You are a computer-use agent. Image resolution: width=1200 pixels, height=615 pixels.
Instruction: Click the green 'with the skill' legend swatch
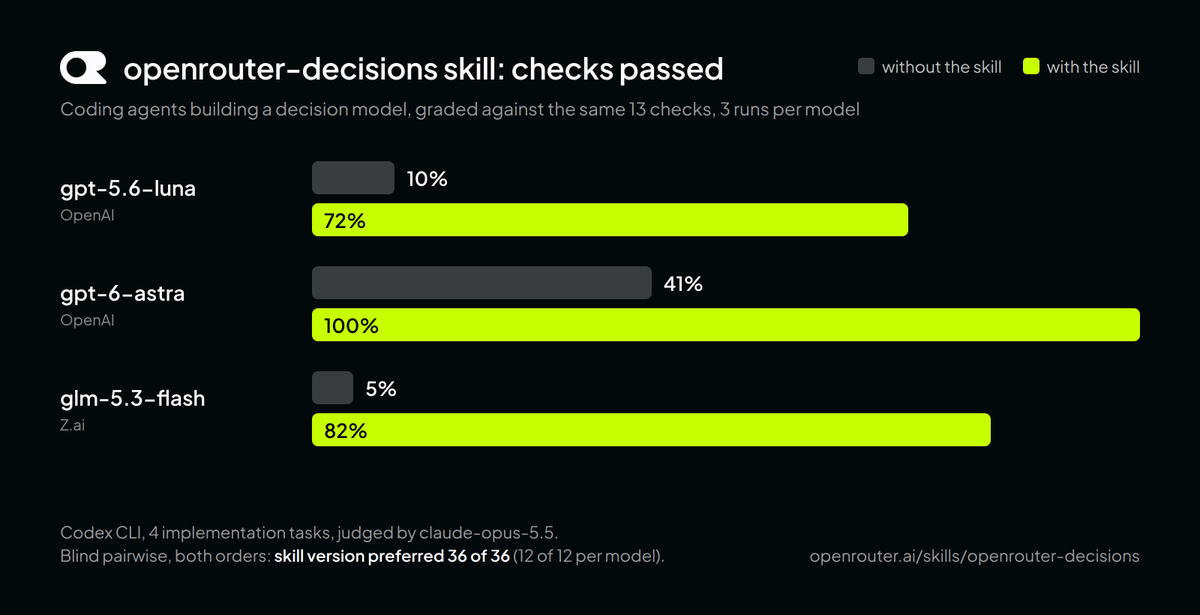(1031, 67)
